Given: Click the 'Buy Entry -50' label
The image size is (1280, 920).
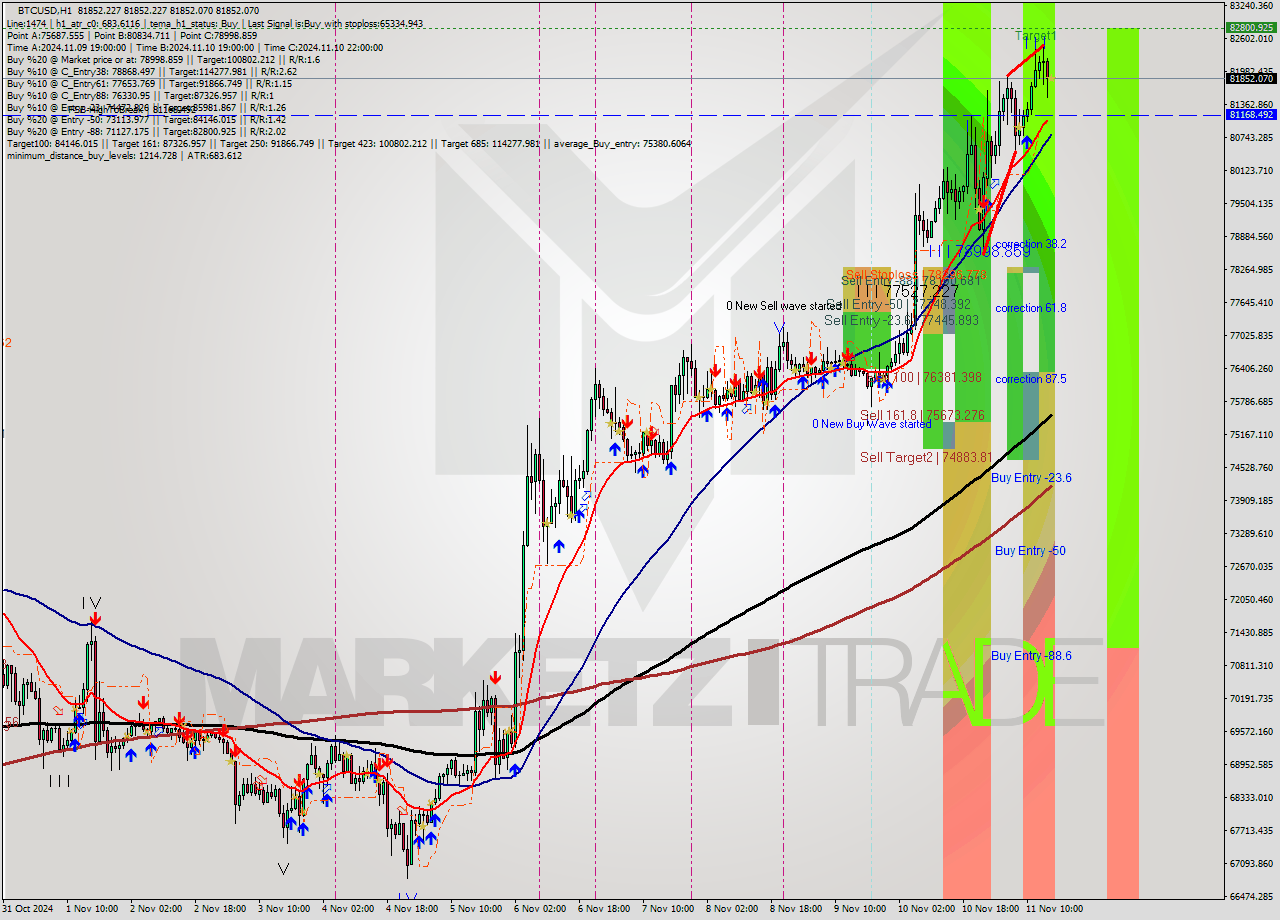Looking at the screenshot, I should 1030,551.
